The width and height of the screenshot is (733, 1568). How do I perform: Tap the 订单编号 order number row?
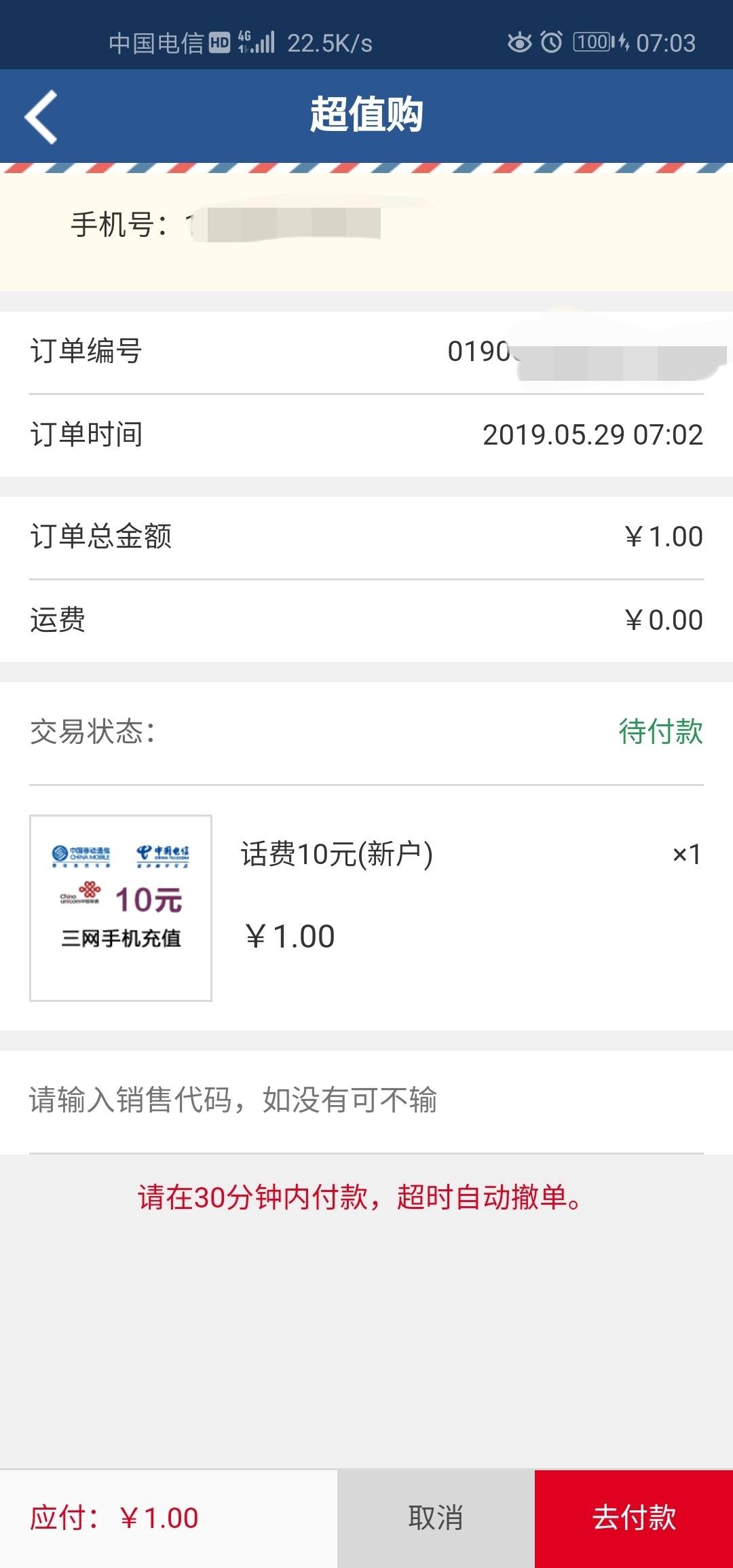coord(366,352)
